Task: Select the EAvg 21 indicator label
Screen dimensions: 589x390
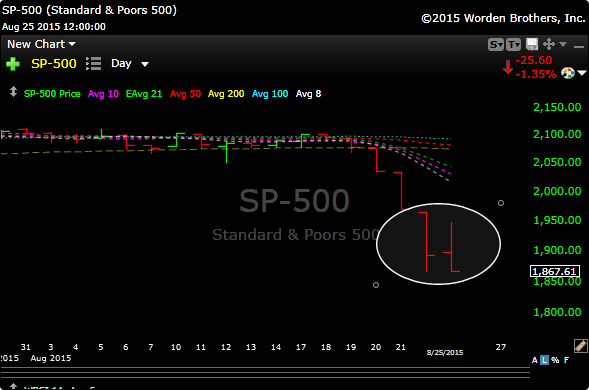Action: point(144,94)
